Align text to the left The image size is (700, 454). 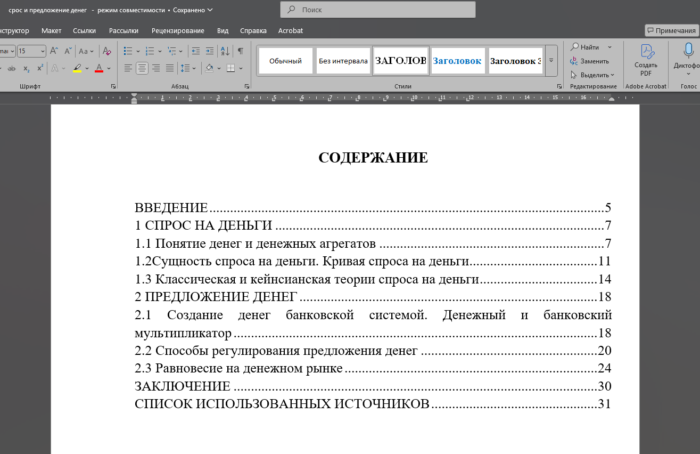click(x=128, y=68)
